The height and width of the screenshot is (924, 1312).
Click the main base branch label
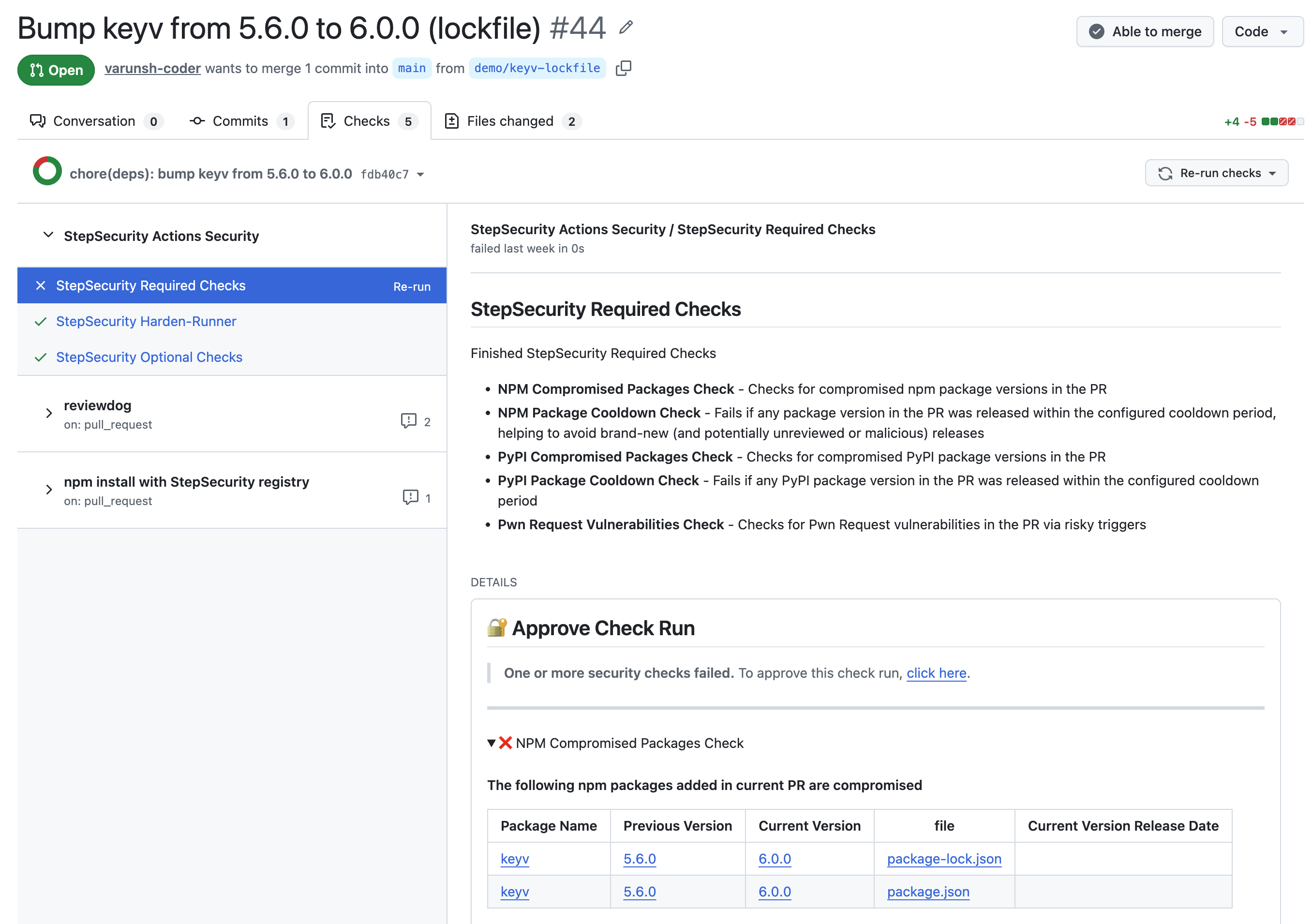pos(411,68)
